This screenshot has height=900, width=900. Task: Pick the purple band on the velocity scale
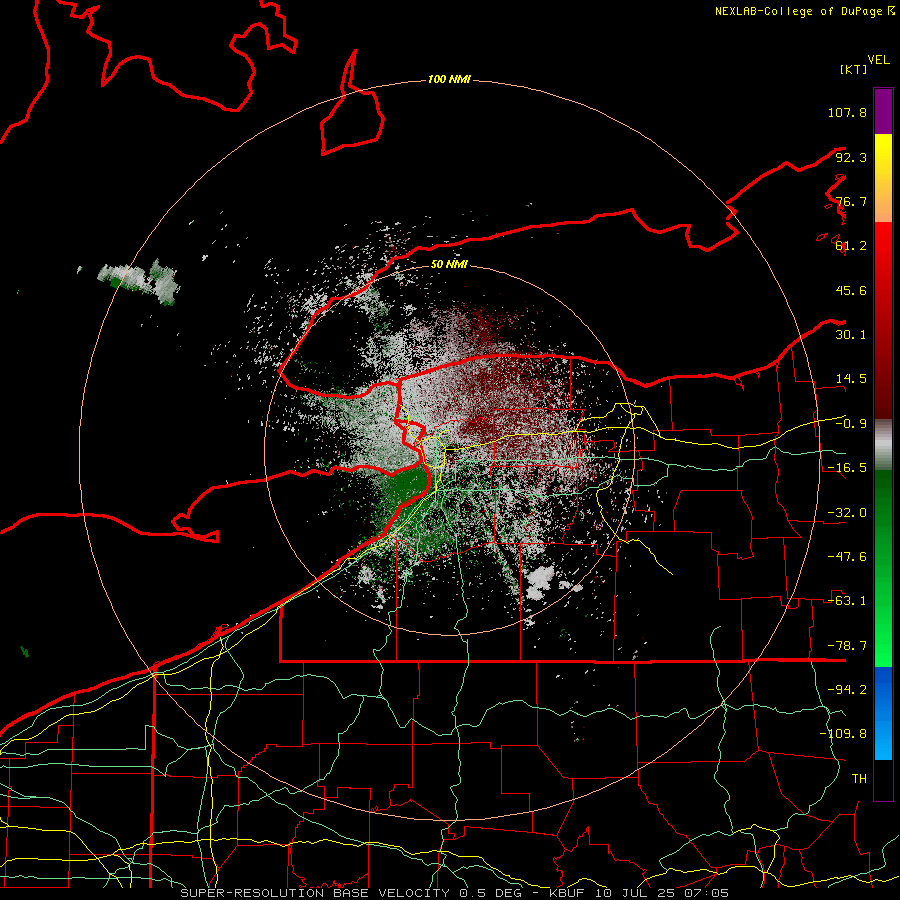(x=883, y=111)
